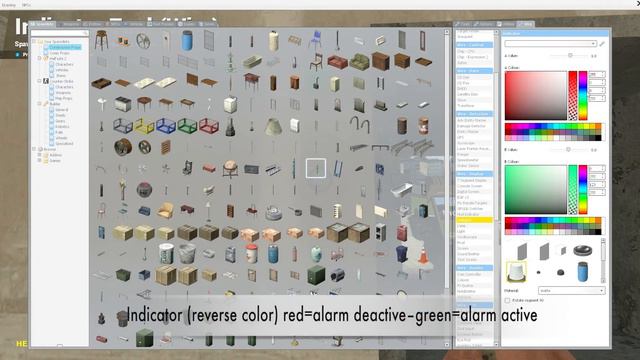Switch to the Post Process tab

click(x=162, y=24)
